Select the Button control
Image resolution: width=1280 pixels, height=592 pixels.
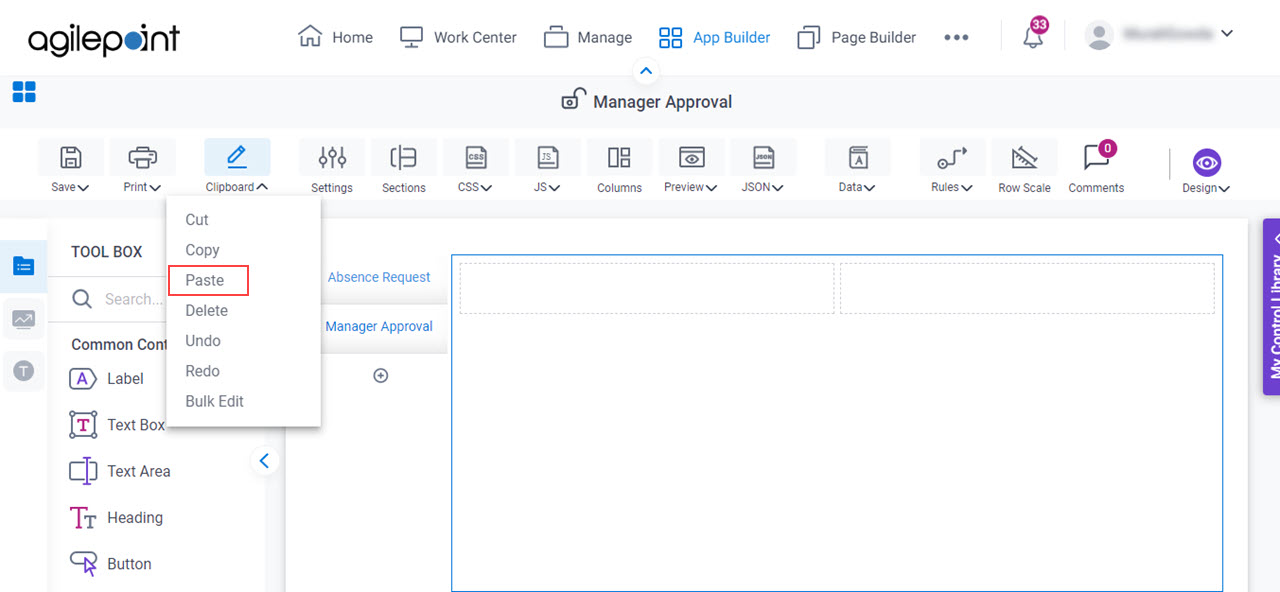110,564
